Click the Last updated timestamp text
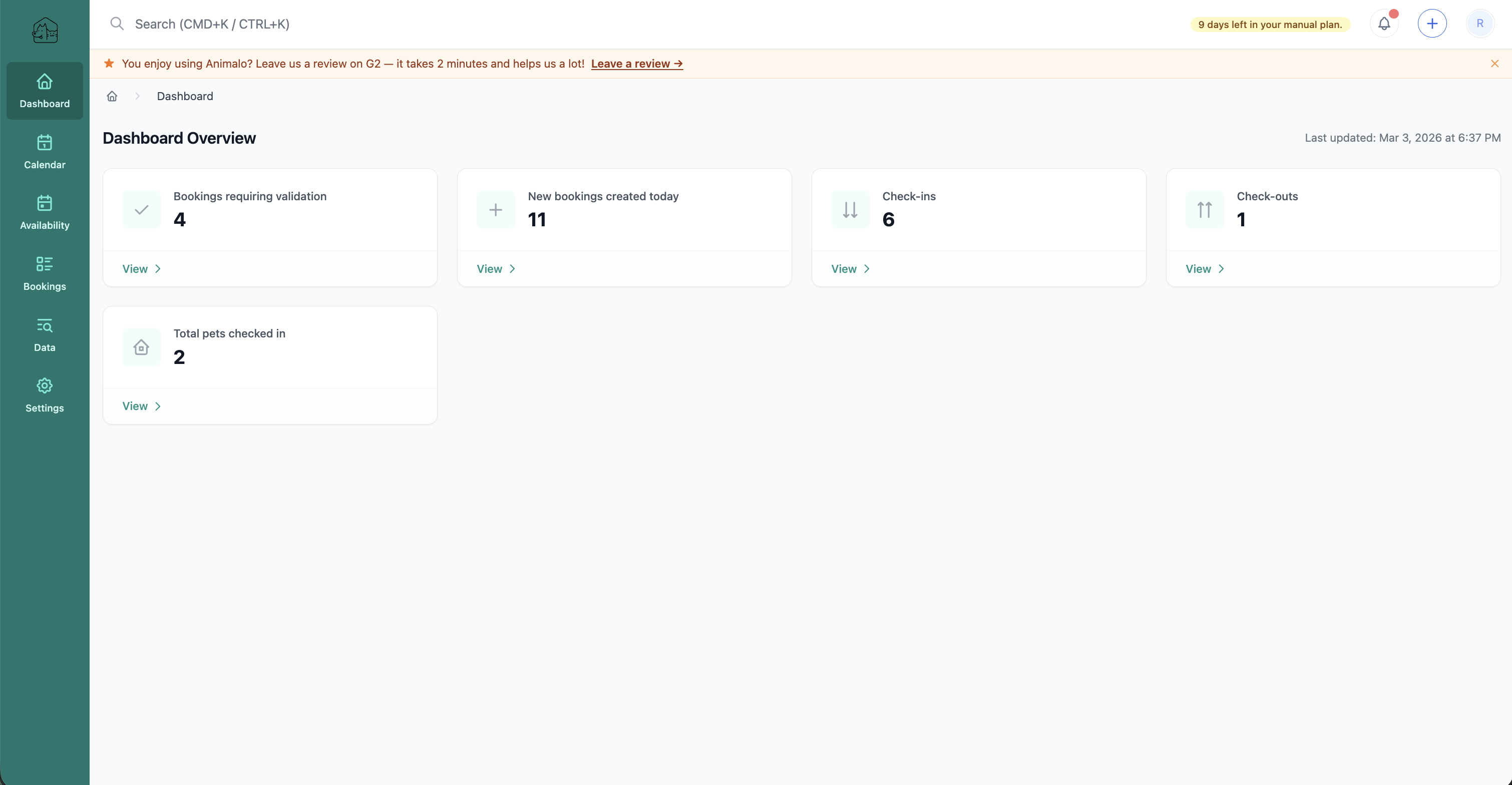The width and height of the screenshot is (1512, 785). [x=1403, y=138]
